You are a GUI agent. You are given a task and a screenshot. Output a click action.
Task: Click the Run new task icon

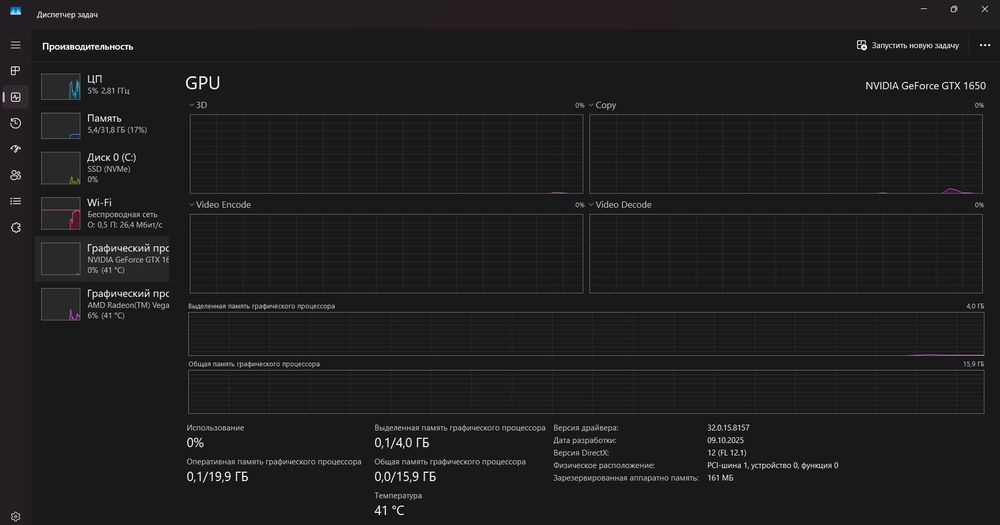(862, 45)
